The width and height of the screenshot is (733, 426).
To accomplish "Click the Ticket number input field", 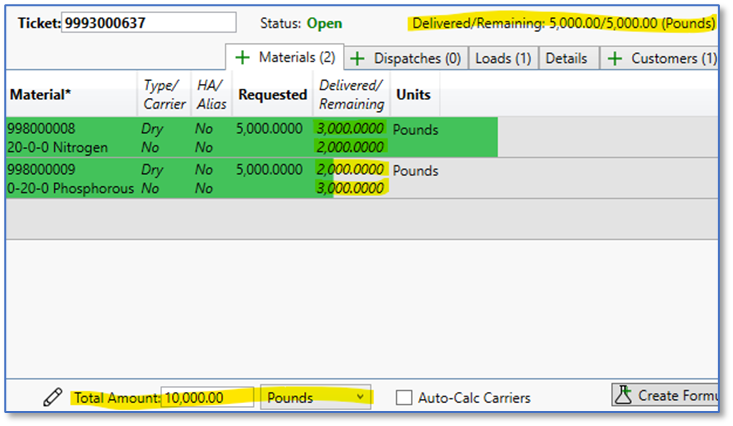I will (149, 22).
